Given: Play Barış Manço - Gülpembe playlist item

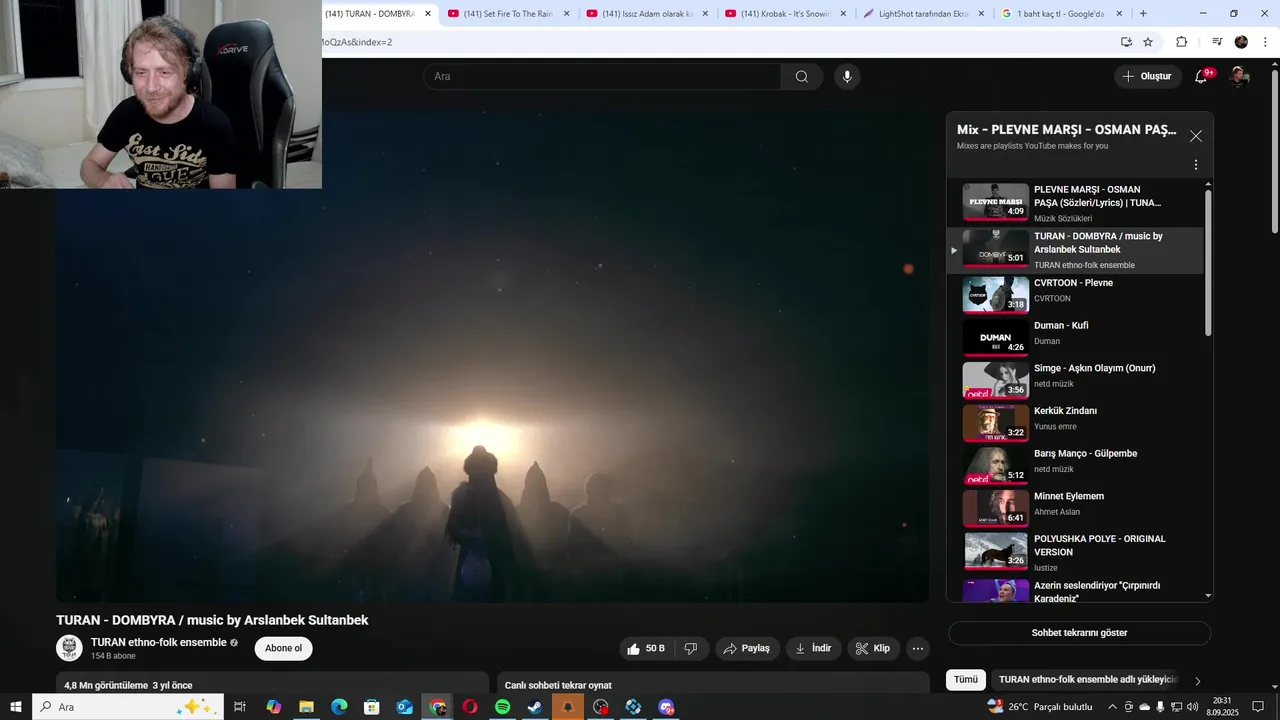Looking at the screenshot, I should pyautogui.click(x=1075, y=466).
